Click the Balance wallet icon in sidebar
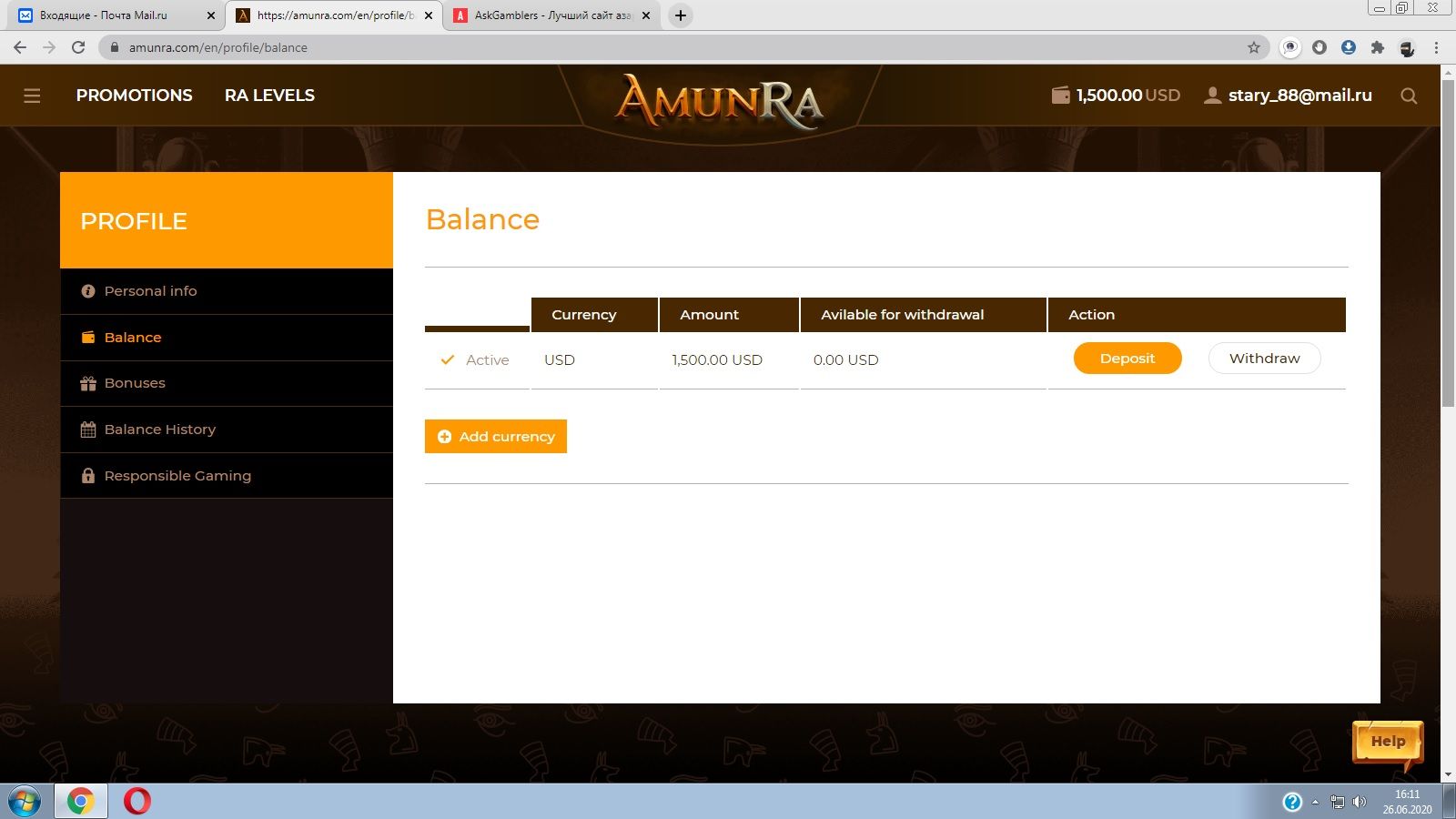The height and width of the screenshot is (819, 1456). coord(88,338)
